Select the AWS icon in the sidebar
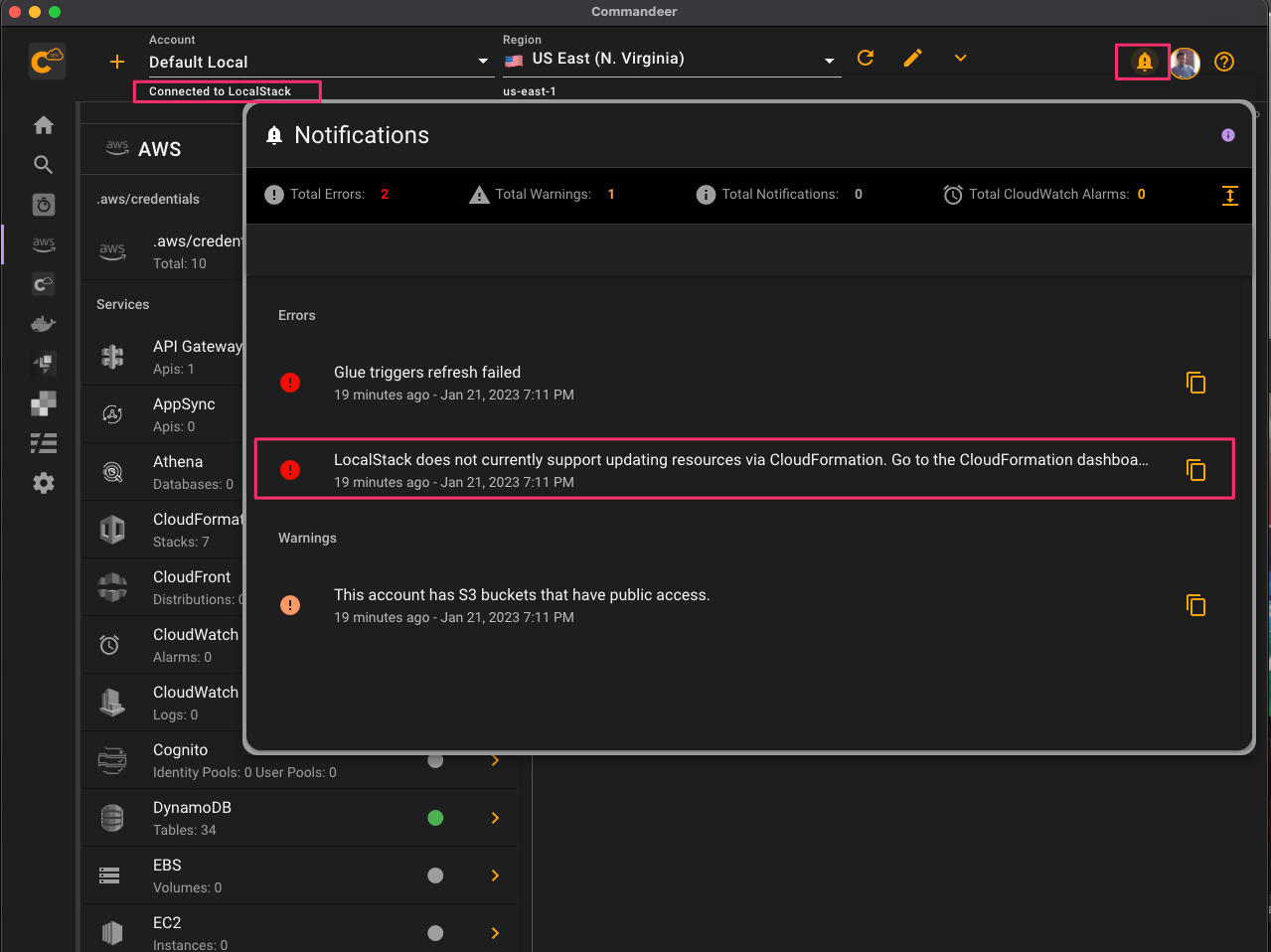Image resolution: width=1271 pixels, height=952 pixels. [43, 244]
